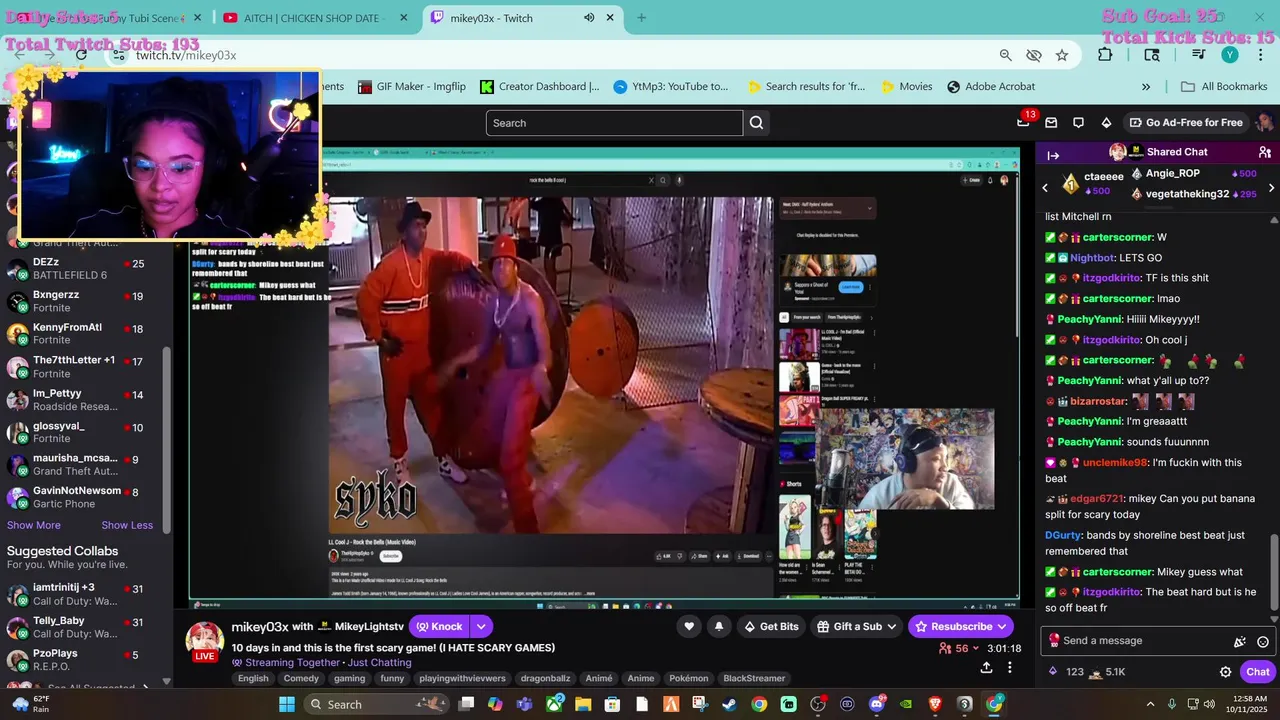Click Show More in followed channels
This screenshot has width=1280, height=720.
(34, 526)
